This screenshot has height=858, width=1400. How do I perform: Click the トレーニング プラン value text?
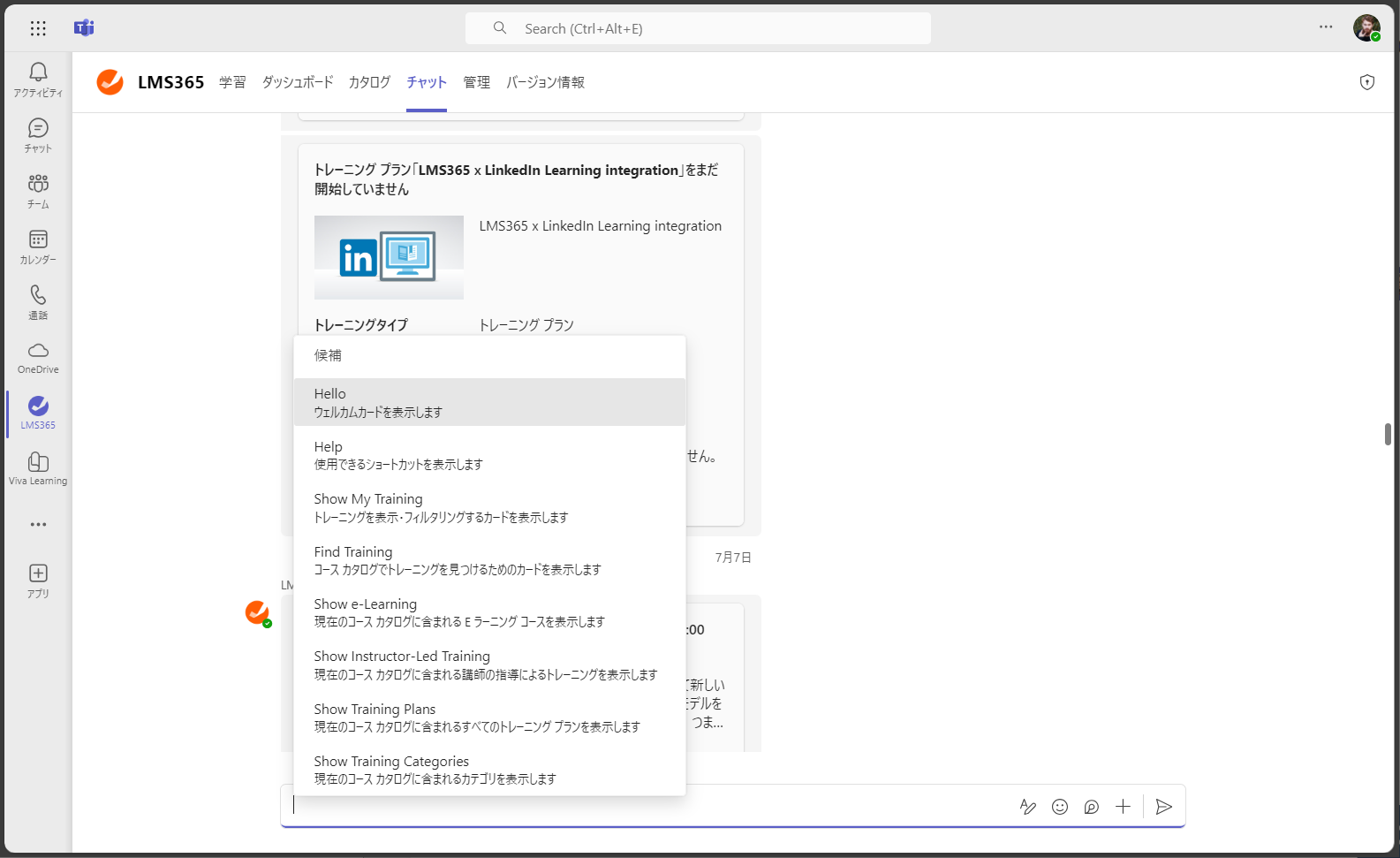coord(526,325)
